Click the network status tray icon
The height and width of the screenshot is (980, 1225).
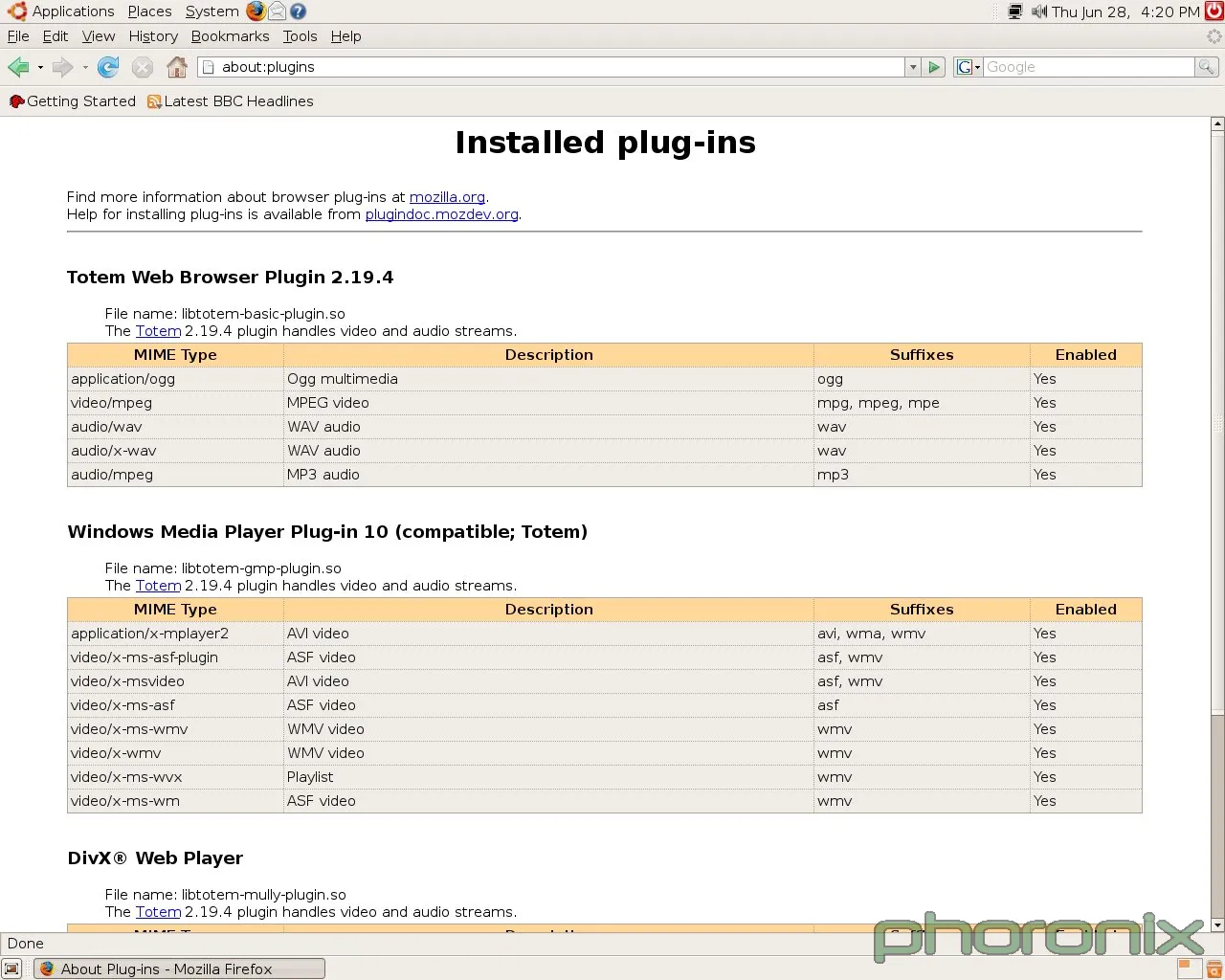[1015, 11]
